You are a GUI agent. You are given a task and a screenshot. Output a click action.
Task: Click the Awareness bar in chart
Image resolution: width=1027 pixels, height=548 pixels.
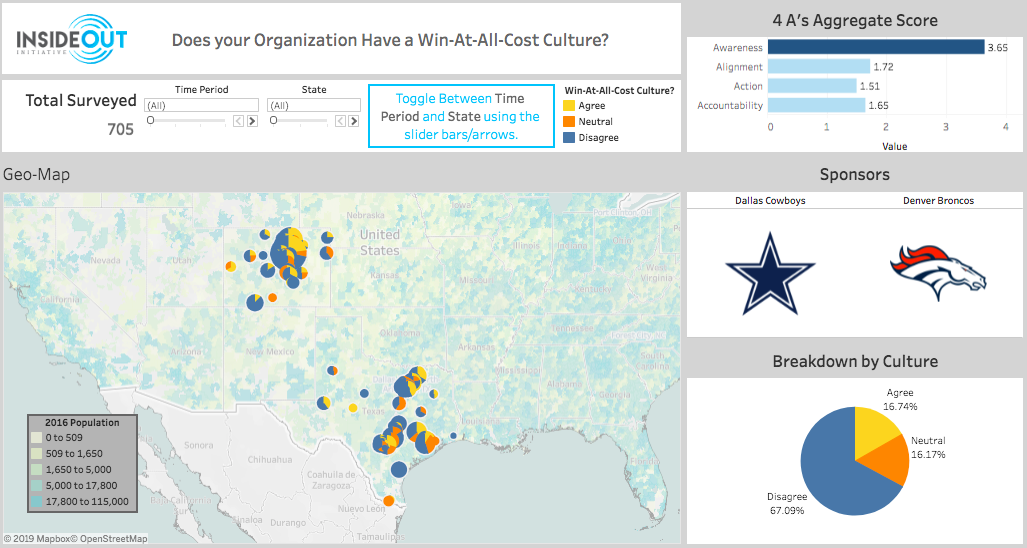pyautogui.click(x=876, y=47)
